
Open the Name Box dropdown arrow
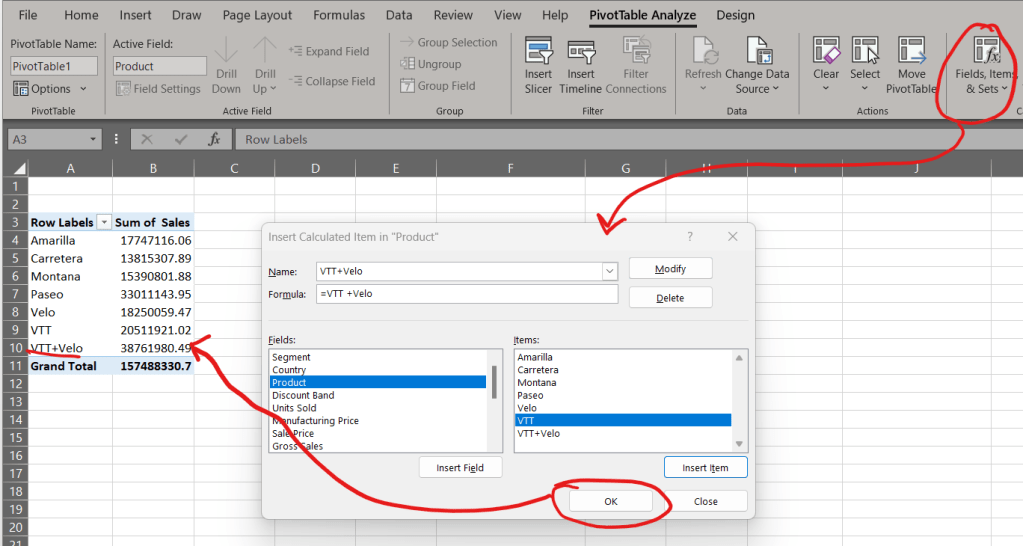pyautogui.click(x=93, y=140)
